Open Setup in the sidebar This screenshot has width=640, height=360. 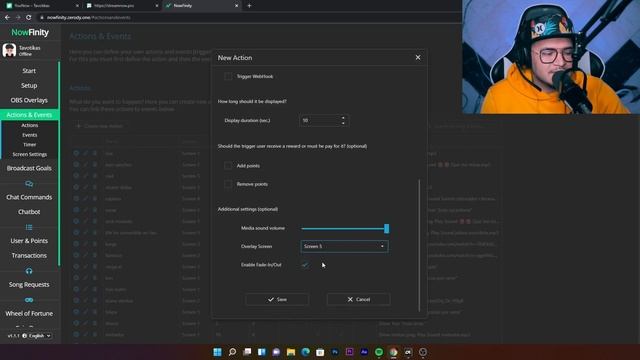29,85
